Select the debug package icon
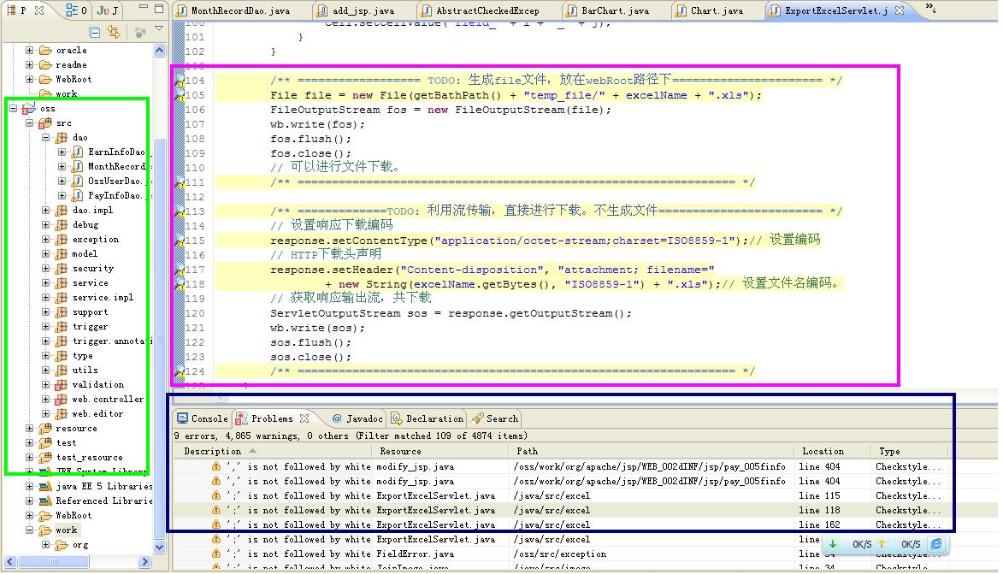The height and width of the screenshot is (574, 1004). click(61, 225)
